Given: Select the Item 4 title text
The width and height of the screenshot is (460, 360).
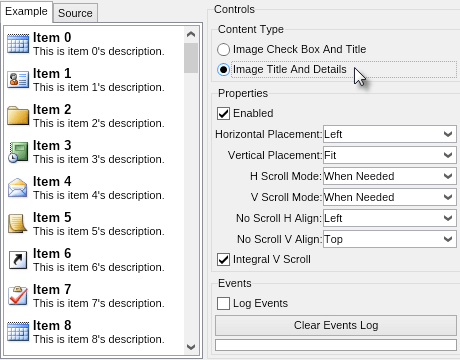Looking at the screenshot, I should (x=52, y=181).
